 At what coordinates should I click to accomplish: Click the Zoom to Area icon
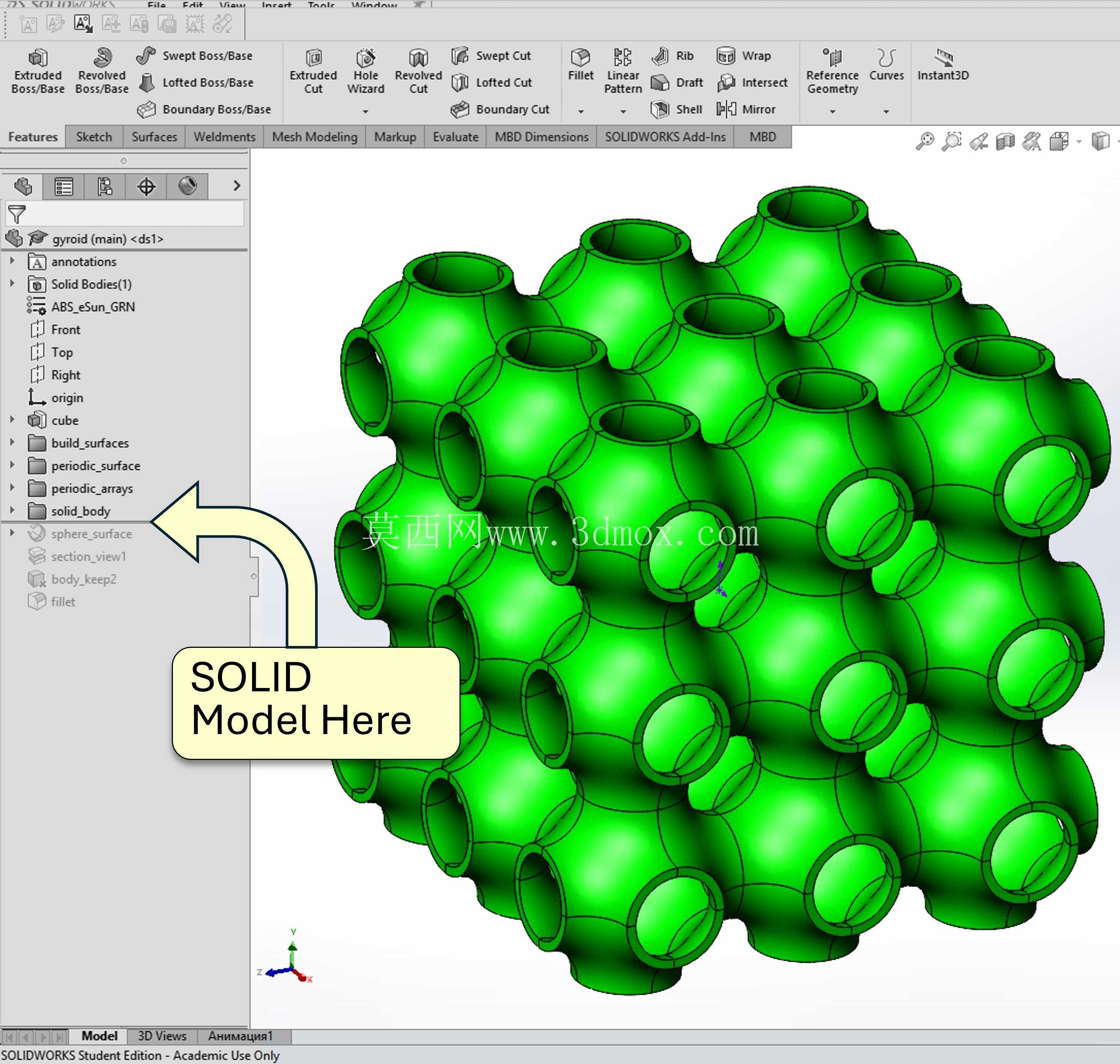952,141
